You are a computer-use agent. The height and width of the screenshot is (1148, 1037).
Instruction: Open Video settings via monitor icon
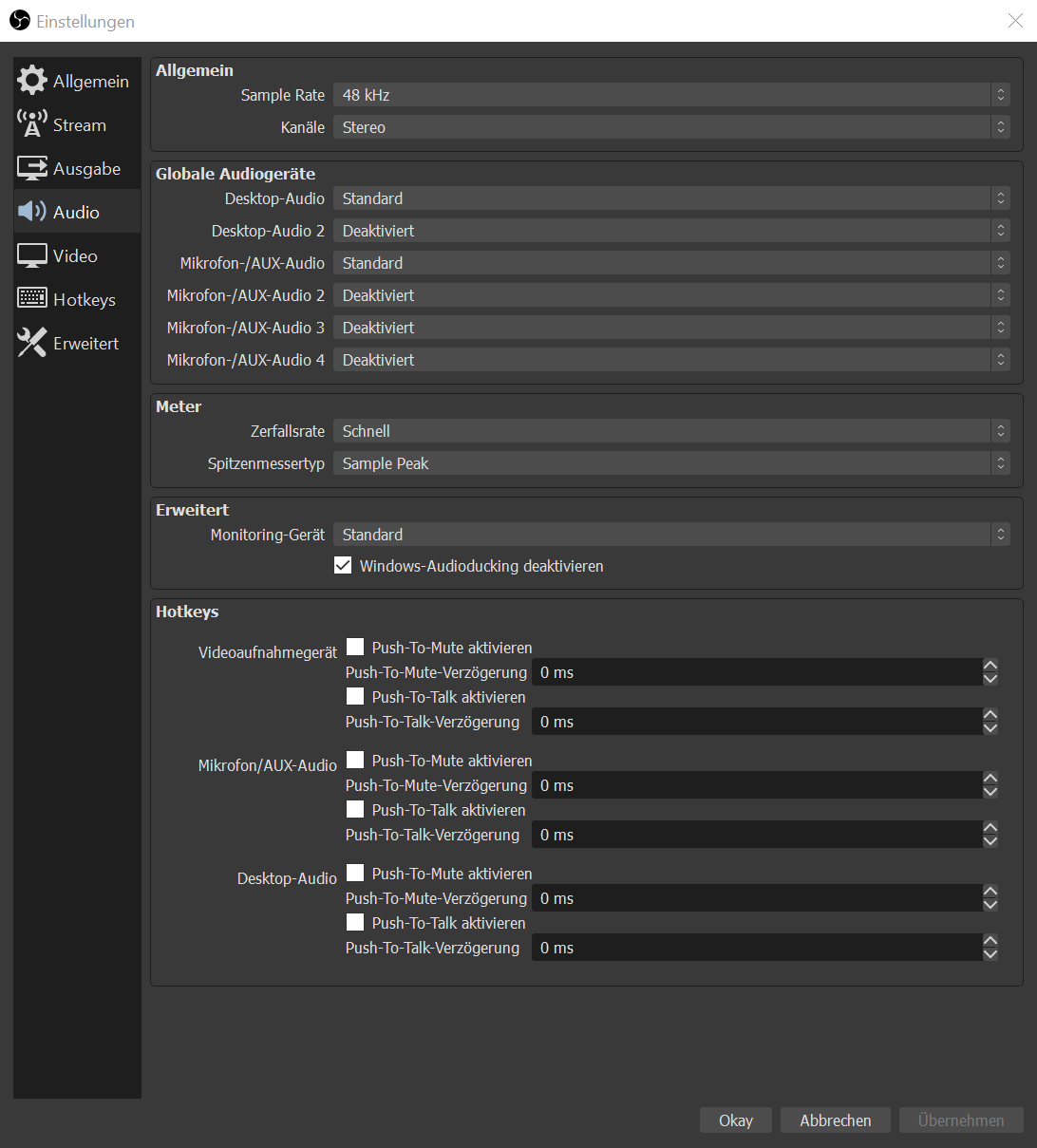click(32, 255)
